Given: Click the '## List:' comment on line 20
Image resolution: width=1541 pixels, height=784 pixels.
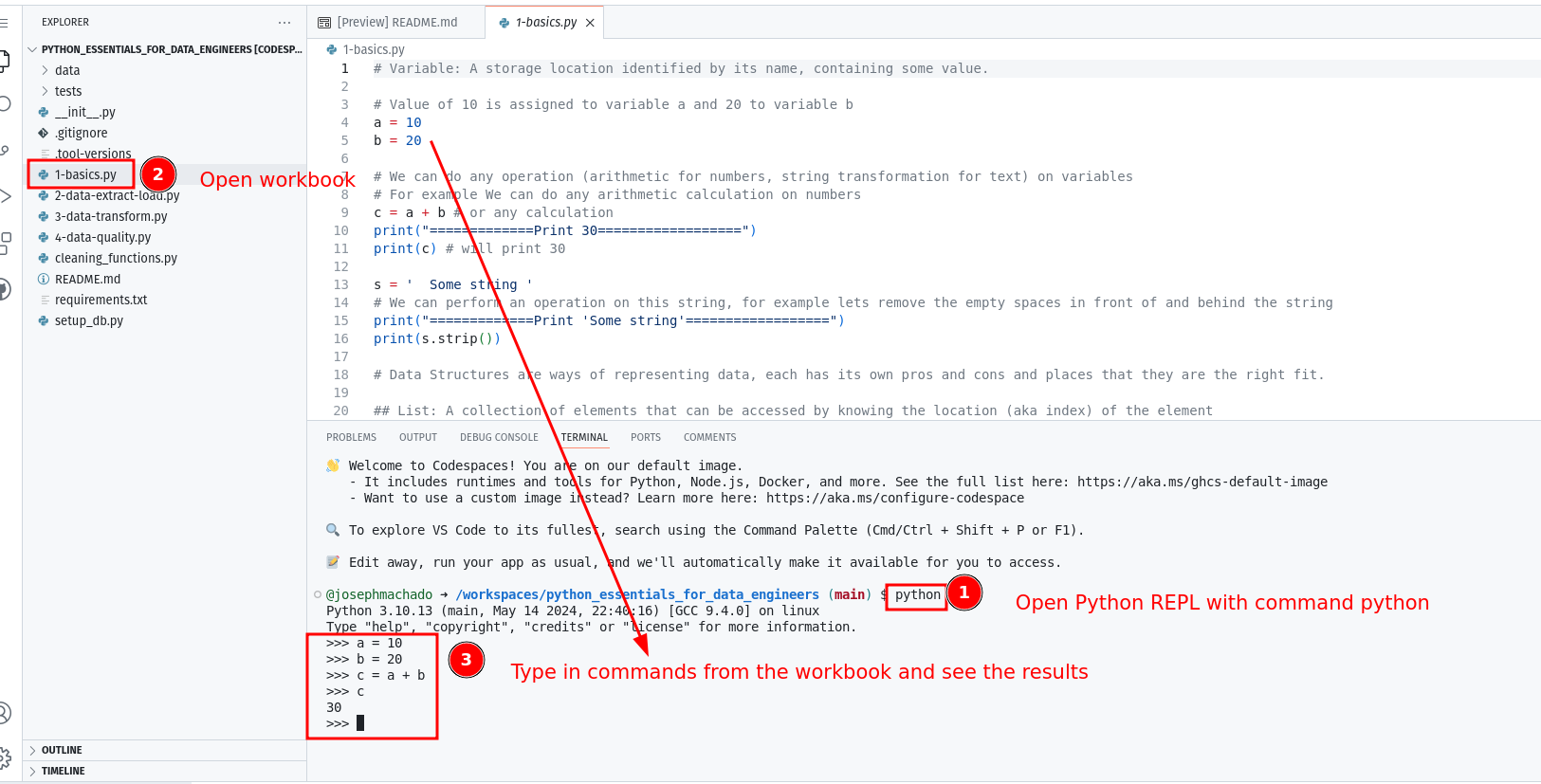Looking at the screenshot, I should tap(793, 410).
